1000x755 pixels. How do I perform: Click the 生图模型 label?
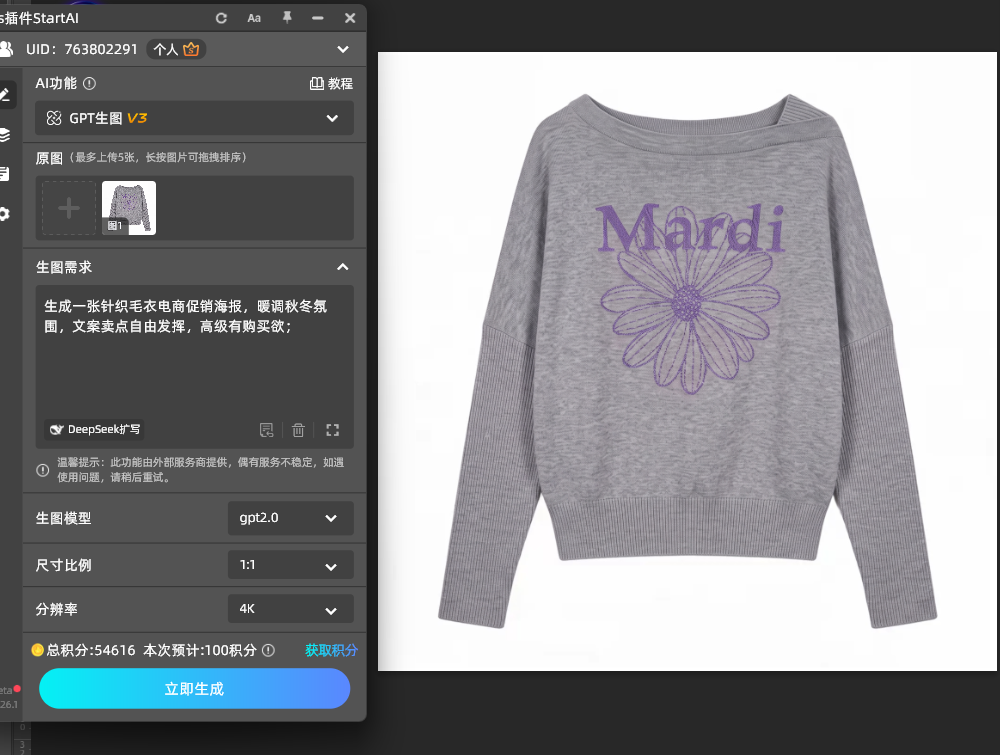pos(63,518)
